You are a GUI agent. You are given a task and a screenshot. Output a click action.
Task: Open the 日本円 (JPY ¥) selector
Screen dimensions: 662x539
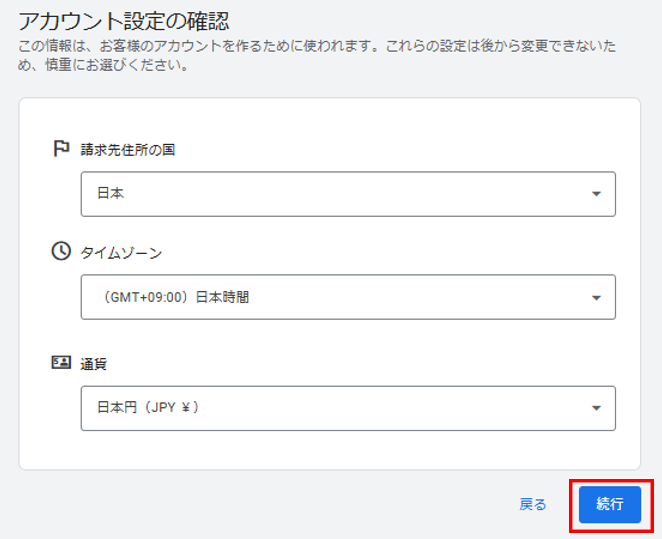tap(348, 408)
